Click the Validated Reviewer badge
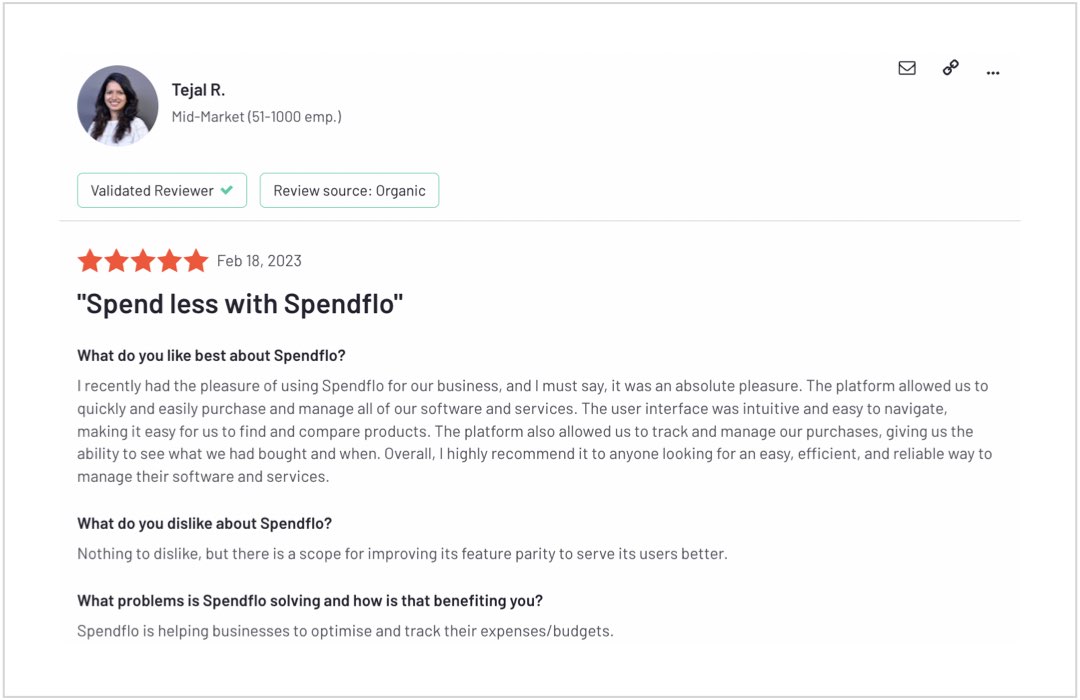Screen dimensions: 1080x700 pyautogui.click(x=161, y=190)
